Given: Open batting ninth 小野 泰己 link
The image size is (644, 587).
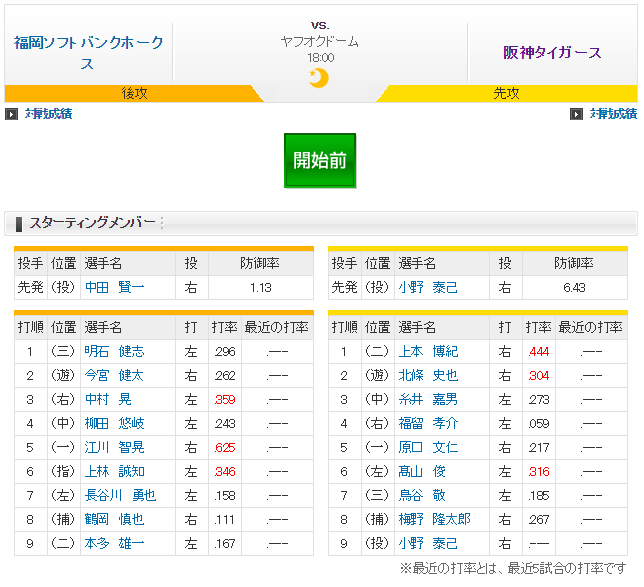Looking at the screenshot, I should tap(428, 543).
